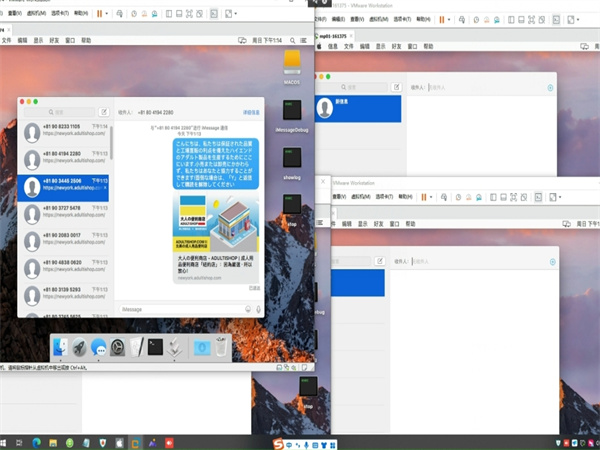
Task: Click microphone icon in message field
Action: click(x=259, y=310)
